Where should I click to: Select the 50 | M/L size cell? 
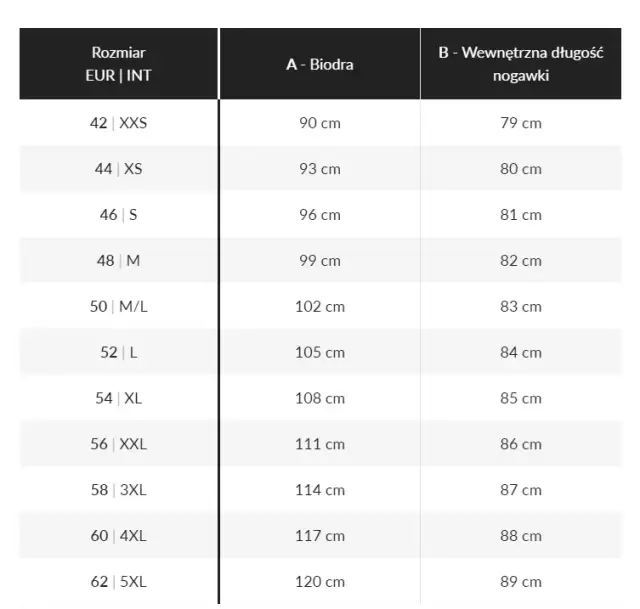(x=118, y=307)
